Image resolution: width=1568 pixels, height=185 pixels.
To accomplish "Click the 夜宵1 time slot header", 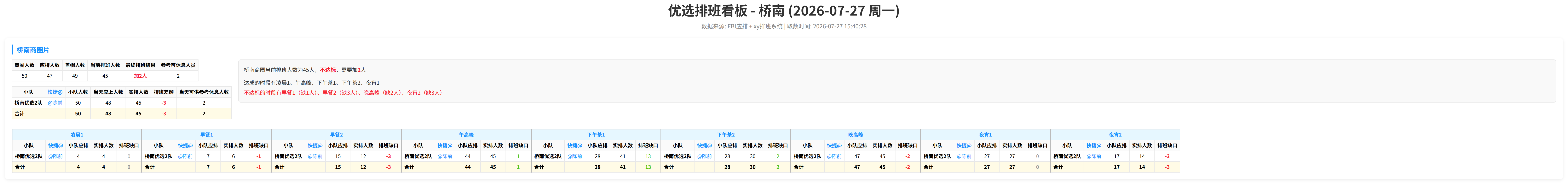I will 985,134.
